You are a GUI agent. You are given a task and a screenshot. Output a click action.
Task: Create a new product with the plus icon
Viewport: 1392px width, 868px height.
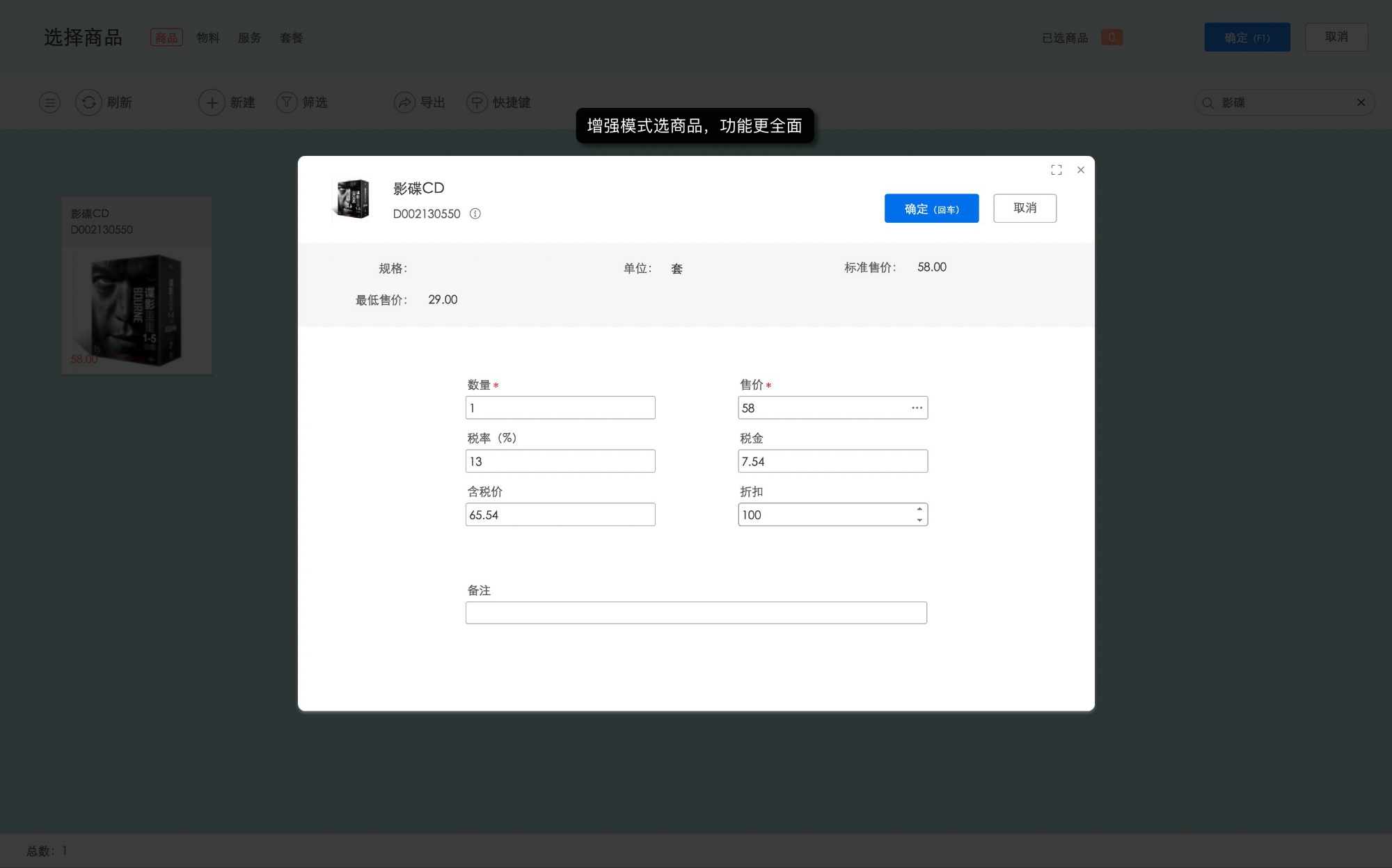point(212,102)
